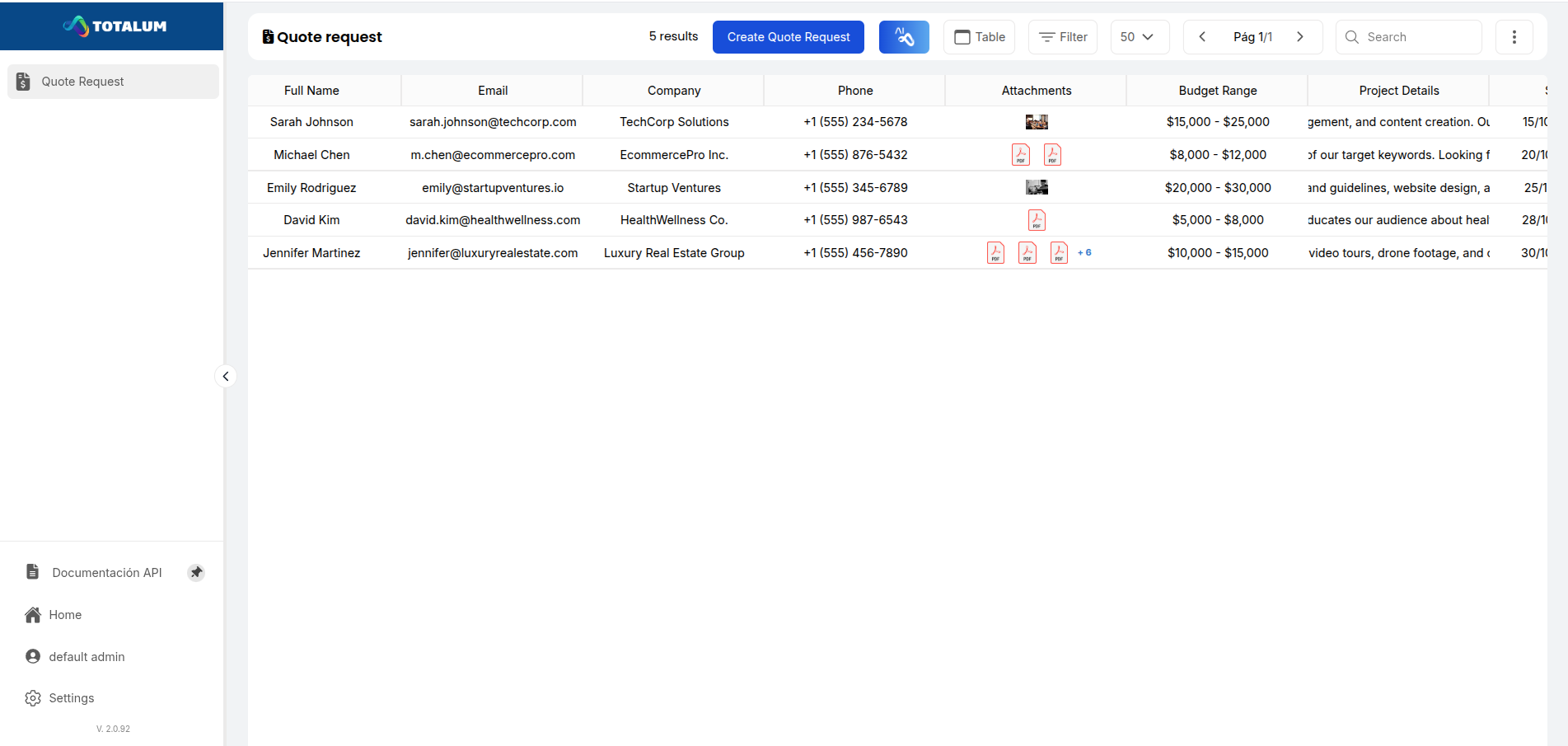Toggle the Table view button
The width and height of the screenshot is (1568, 746).
[979, 36]
